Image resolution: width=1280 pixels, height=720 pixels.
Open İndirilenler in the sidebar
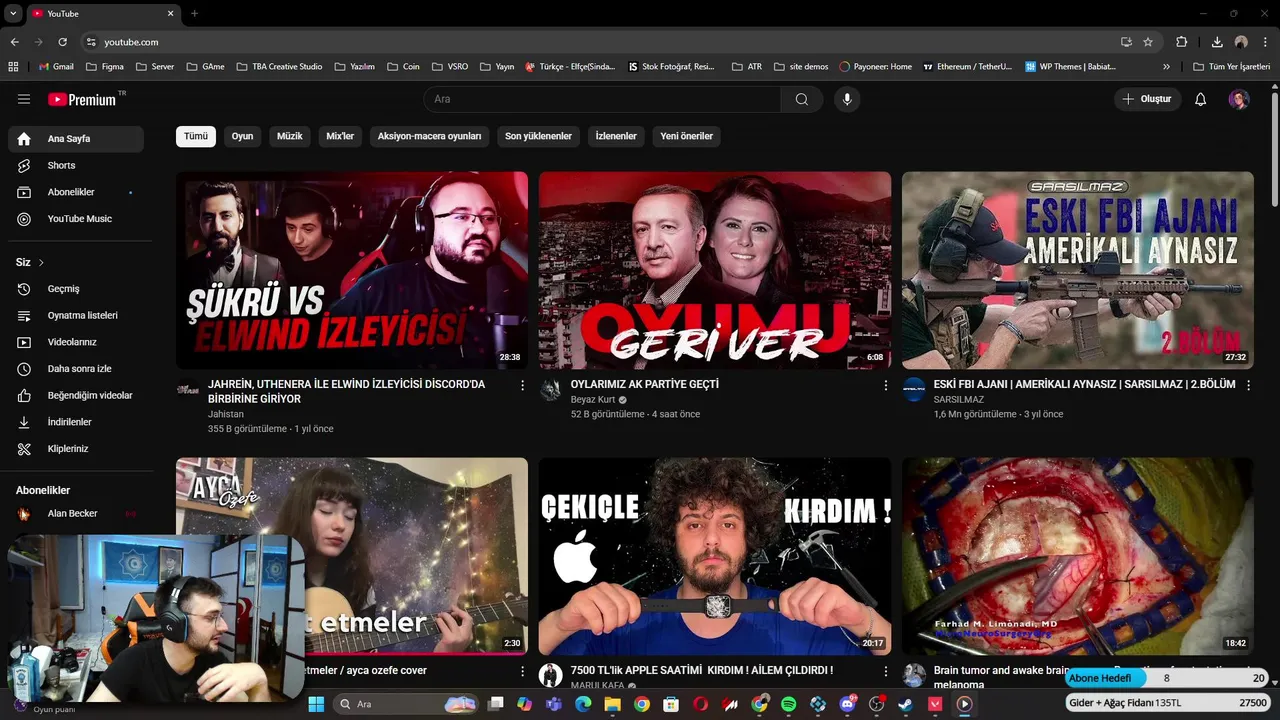76,422
